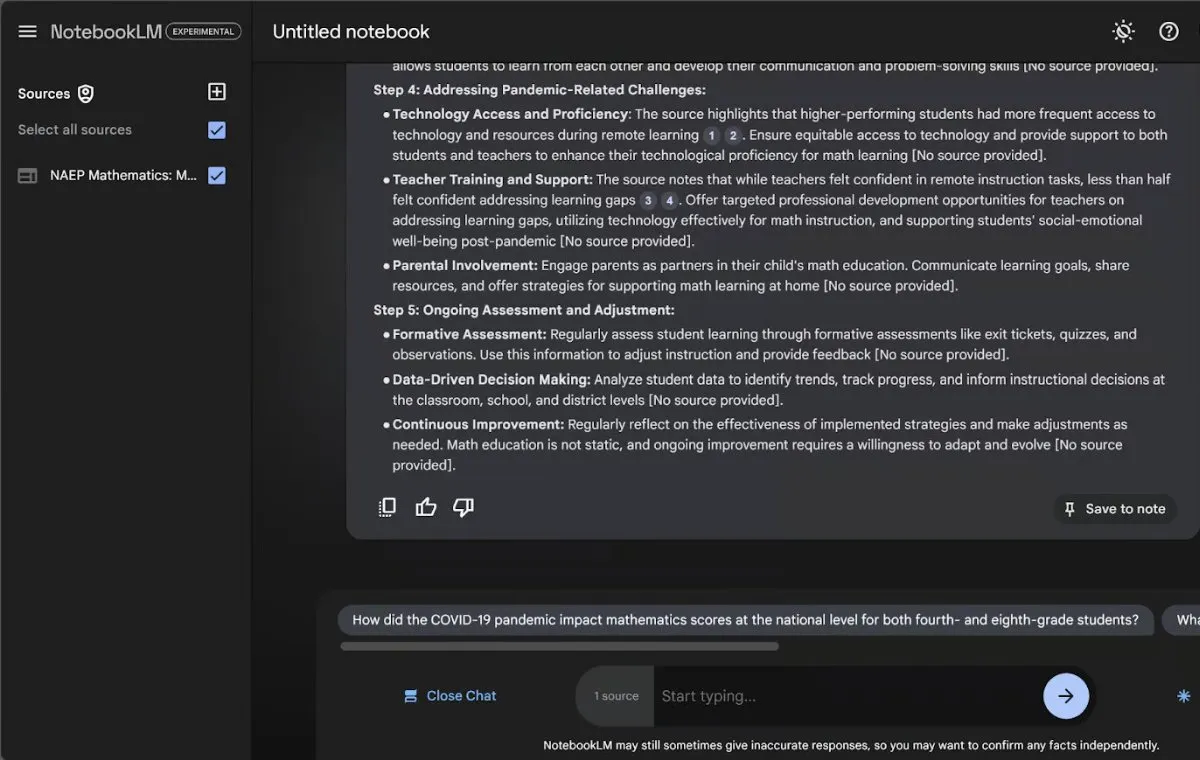The height and width of the screenshot is (760, 1200).
Task: Click the Start typing chat input field
Action: coord(845,696)
